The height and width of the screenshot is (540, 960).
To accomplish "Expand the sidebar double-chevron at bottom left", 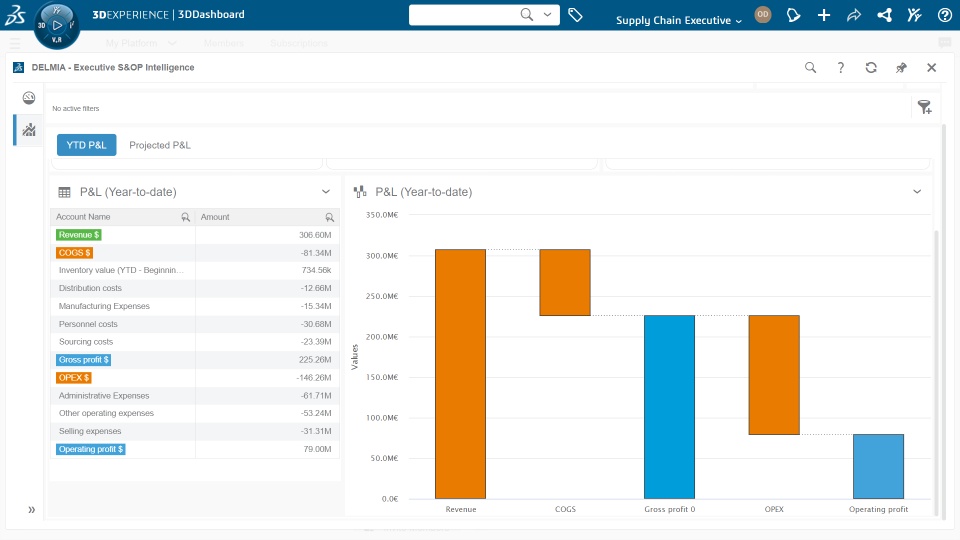I will pos(31,509).
